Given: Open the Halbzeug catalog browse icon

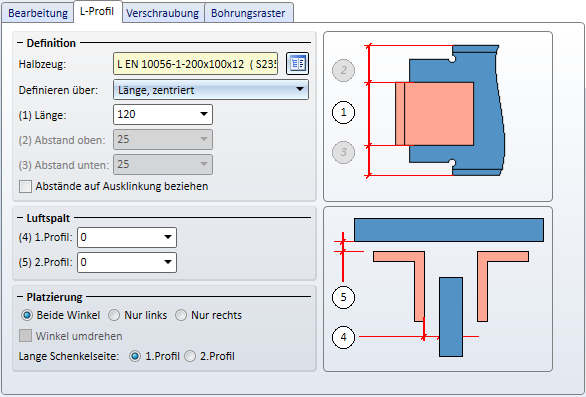Looking at the screenshot, I should (x=297, y=64).
